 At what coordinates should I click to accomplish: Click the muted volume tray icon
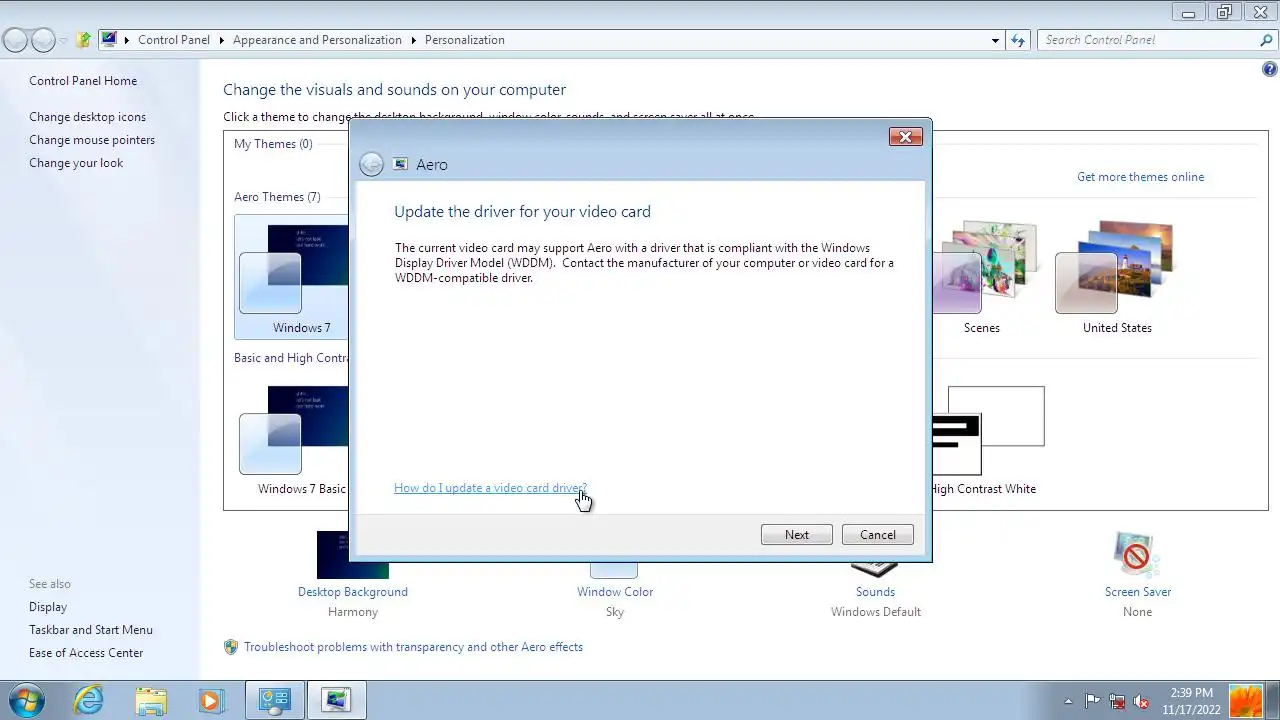click(x=1141, y=701)
